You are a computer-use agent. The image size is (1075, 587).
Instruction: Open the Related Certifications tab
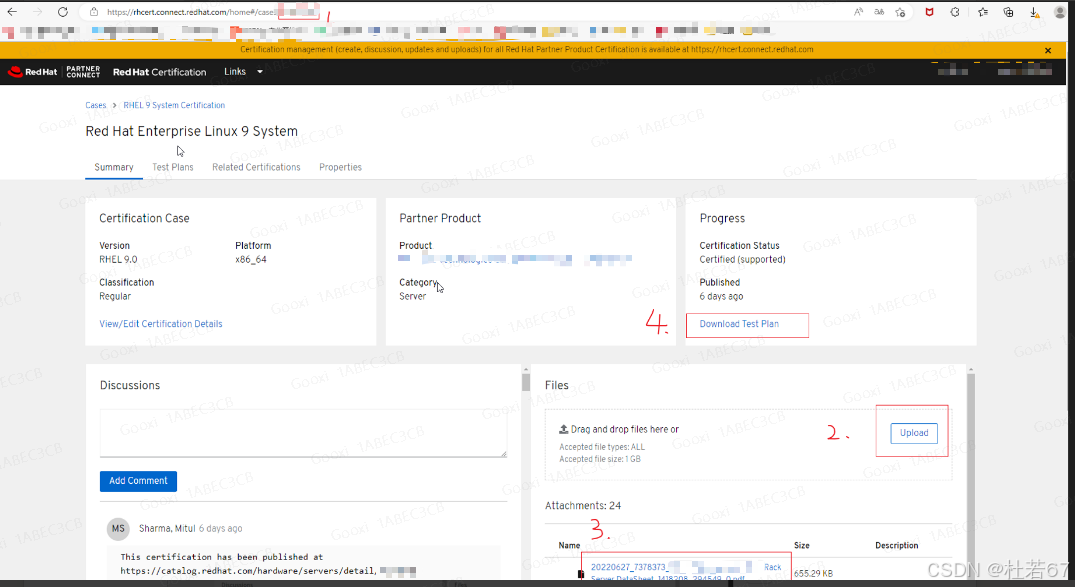(x=256, y=167)
